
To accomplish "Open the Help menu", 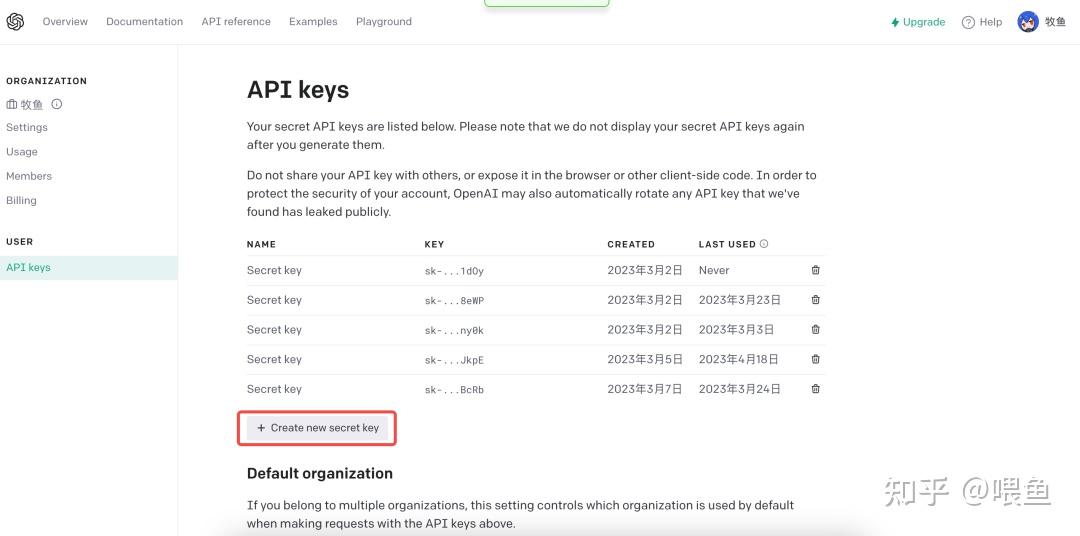I will pos(981,22).
